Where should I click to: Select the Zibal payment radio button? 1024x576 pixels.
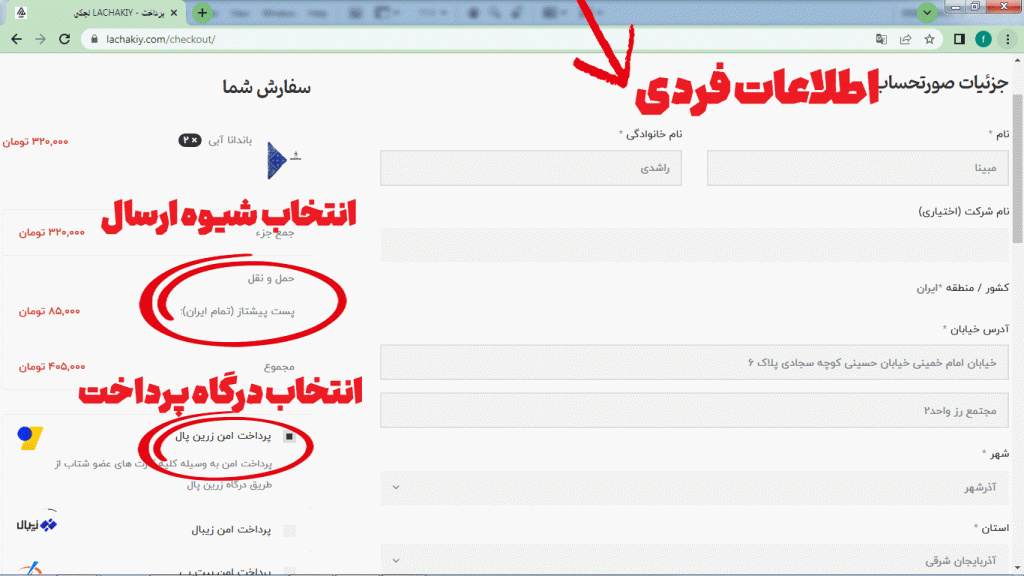tap(290, 531)
